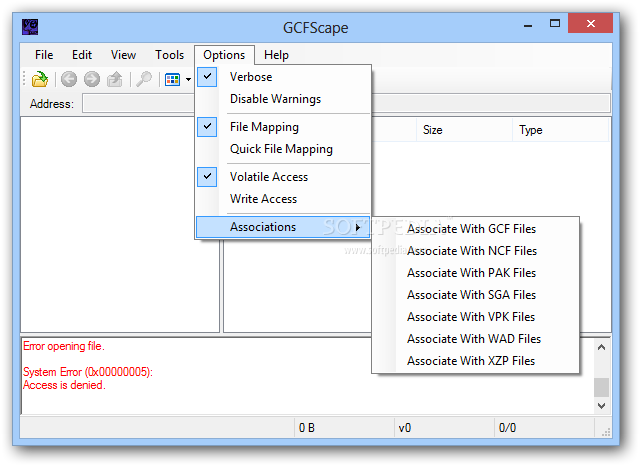Enable Disable Warnings option
This screenshot has width=640, height=466.
pos(283,99)
